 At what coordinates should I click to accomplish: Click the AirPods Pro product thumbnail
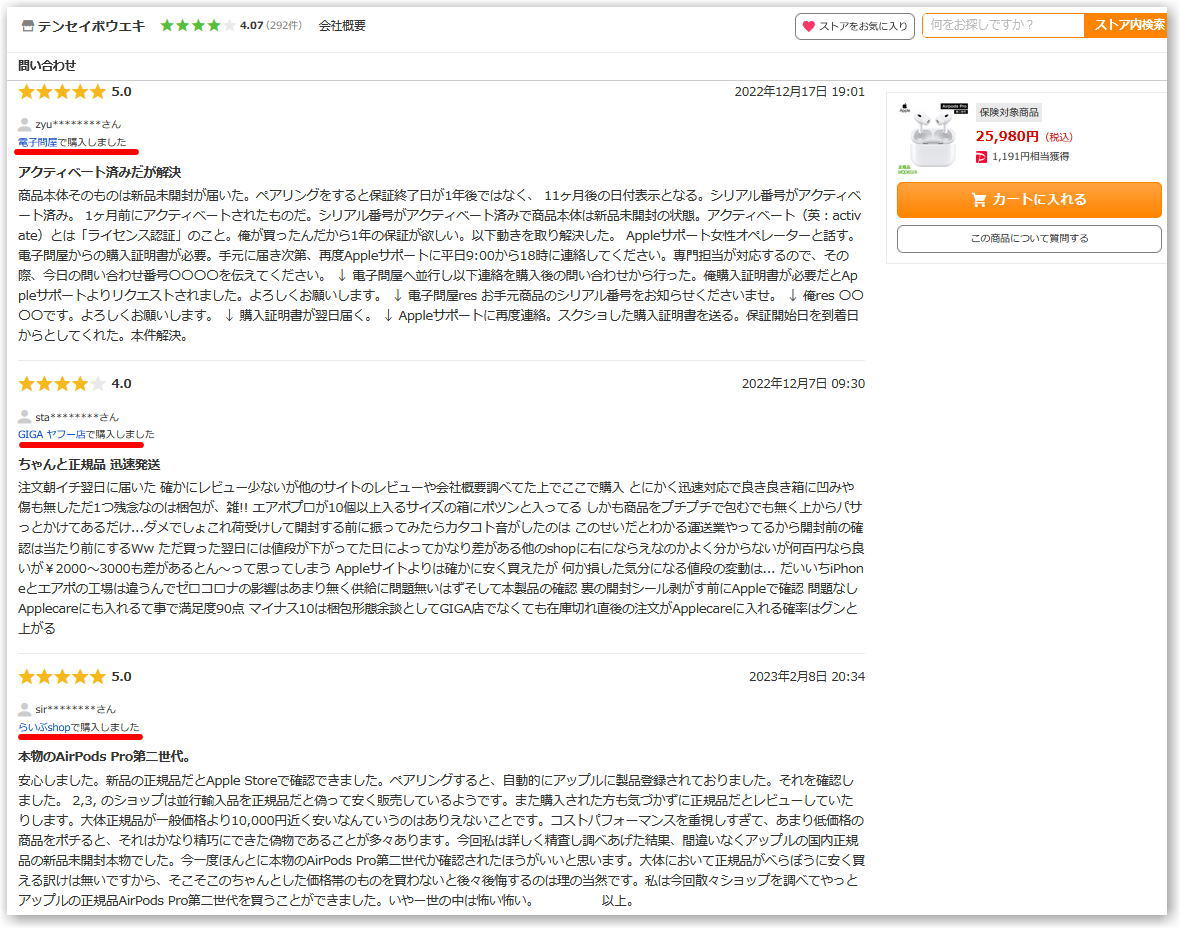[932, 138]
